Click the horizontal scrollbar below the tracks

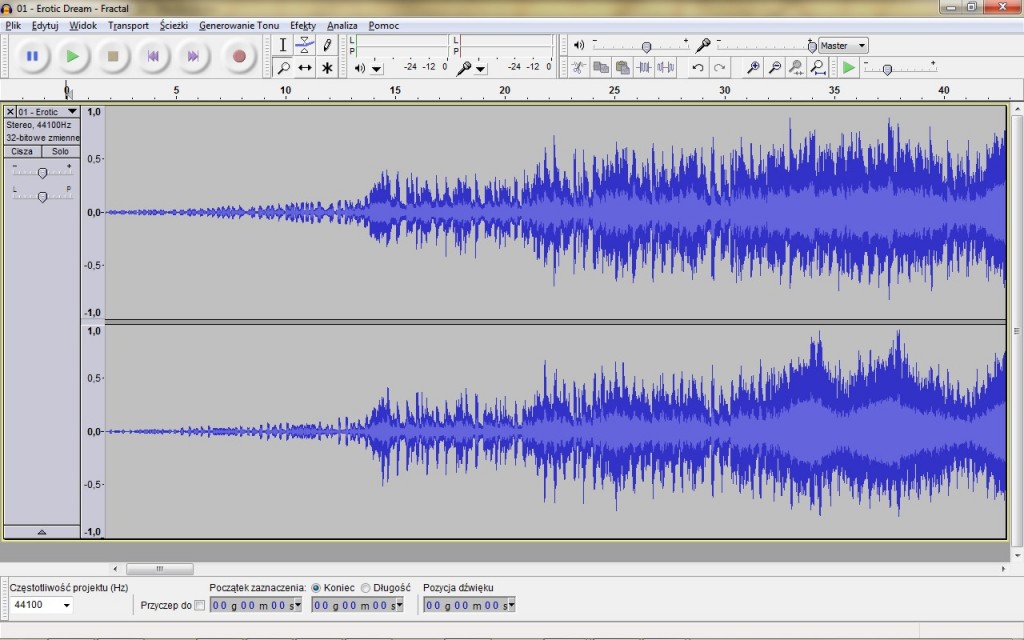tap(160, 568)
